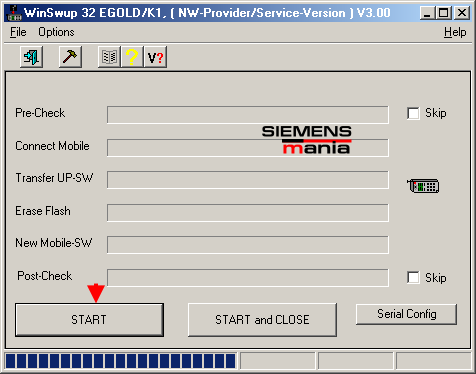Click the START and CLOSE button
Screen dimensions: 476x374
[262, 320]
